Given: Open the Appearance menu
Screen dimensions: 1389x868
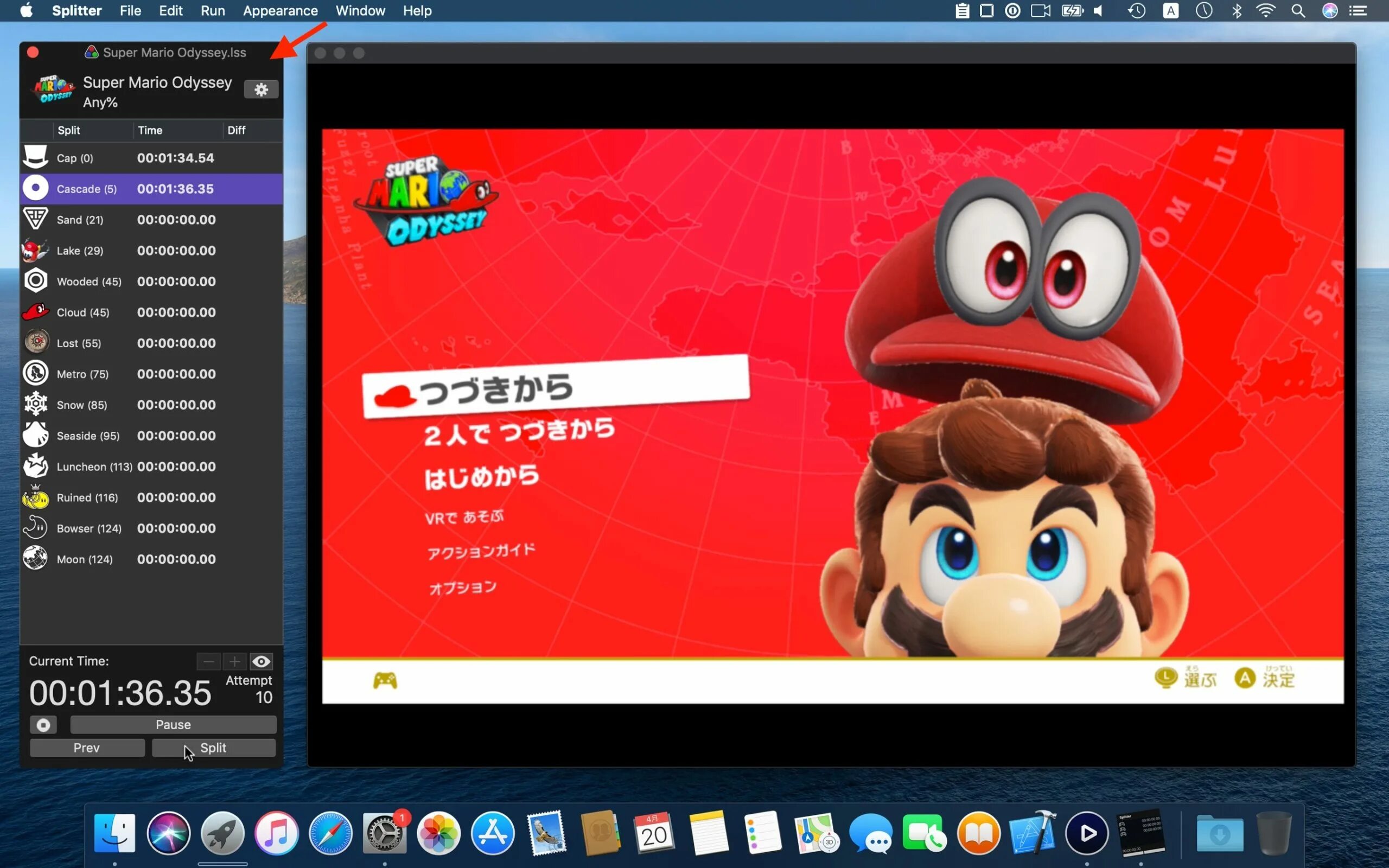Looking at the screenshot, I should click(279, 11).
